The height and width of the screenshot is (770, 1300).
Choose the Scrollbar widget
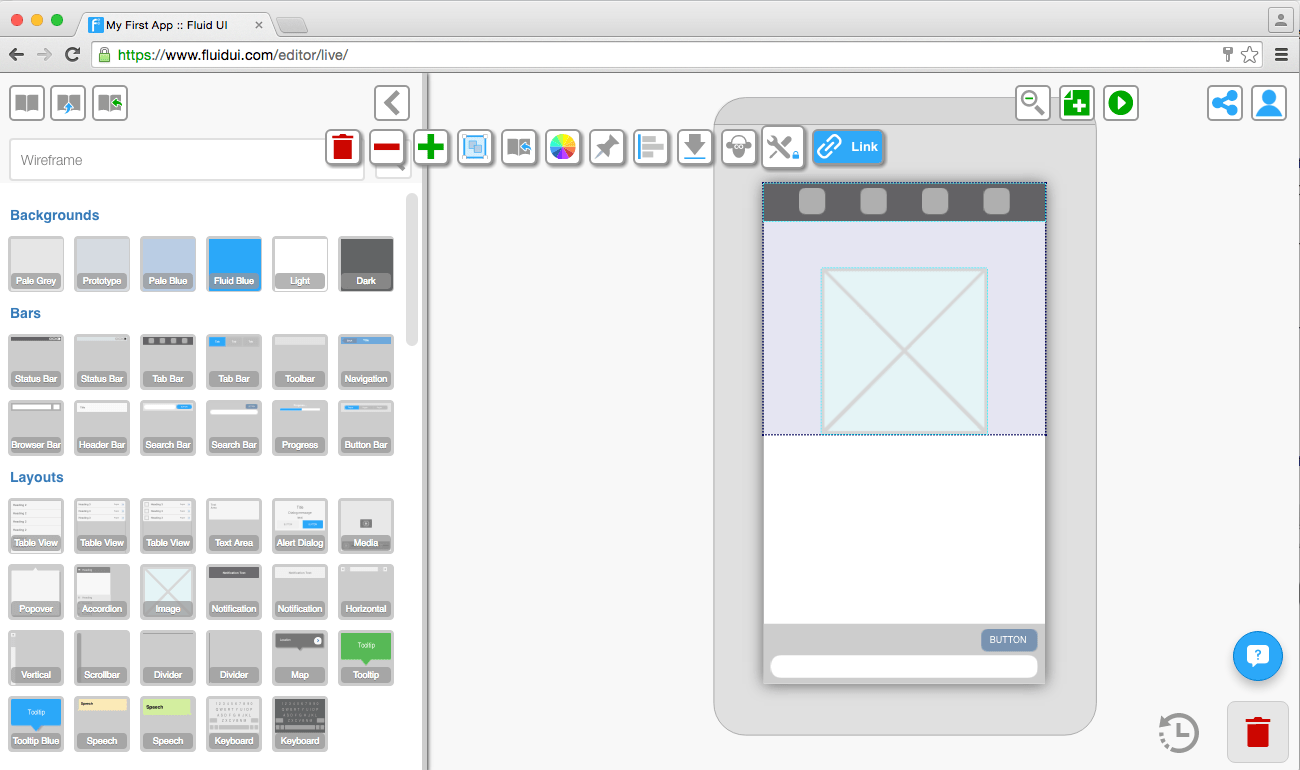(102, 658)
